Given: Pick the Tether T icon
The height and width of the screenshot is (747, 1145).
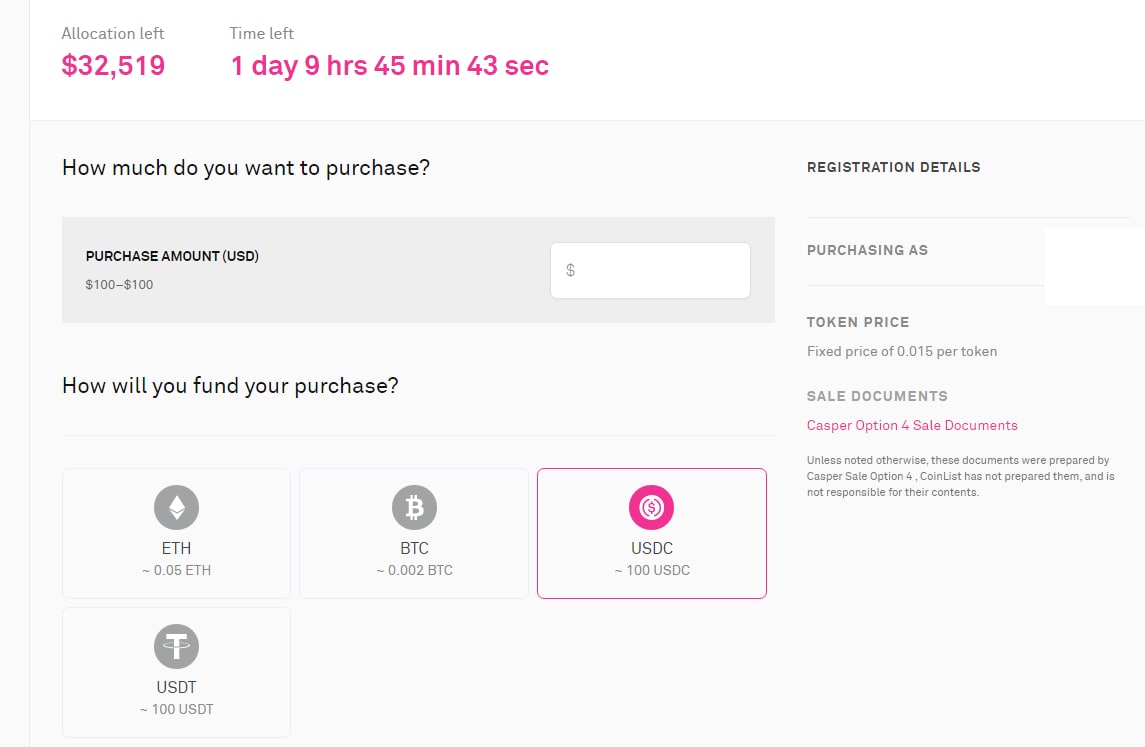Looking at the screenshot, I should coord(176,646).
